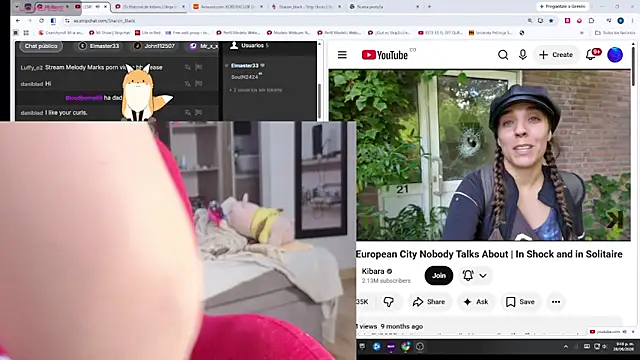Select Elmaster33 chat tab
The image size is (640, 360).
(100, 46)
